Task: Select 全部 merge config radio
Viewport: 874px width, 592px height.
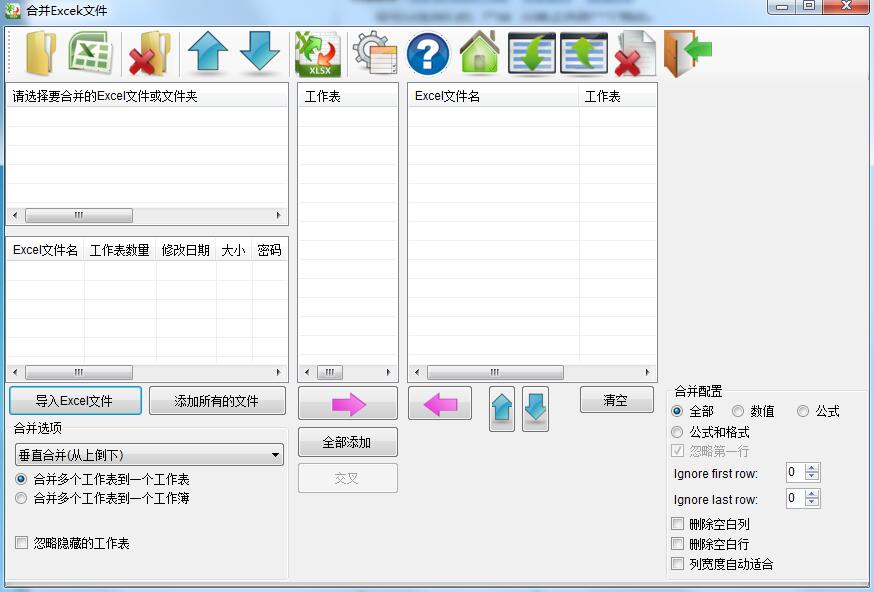Action: coord(677,411)
